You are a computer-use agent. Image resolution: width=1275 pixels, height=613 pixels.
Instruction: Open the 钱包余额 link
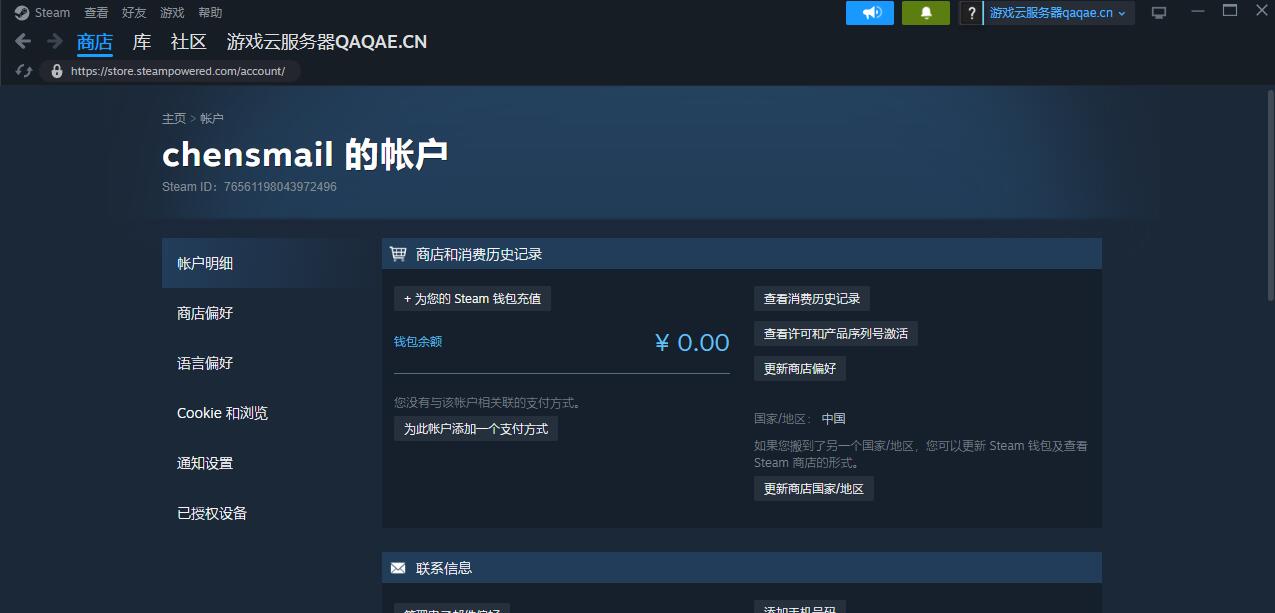click(418, 341)
